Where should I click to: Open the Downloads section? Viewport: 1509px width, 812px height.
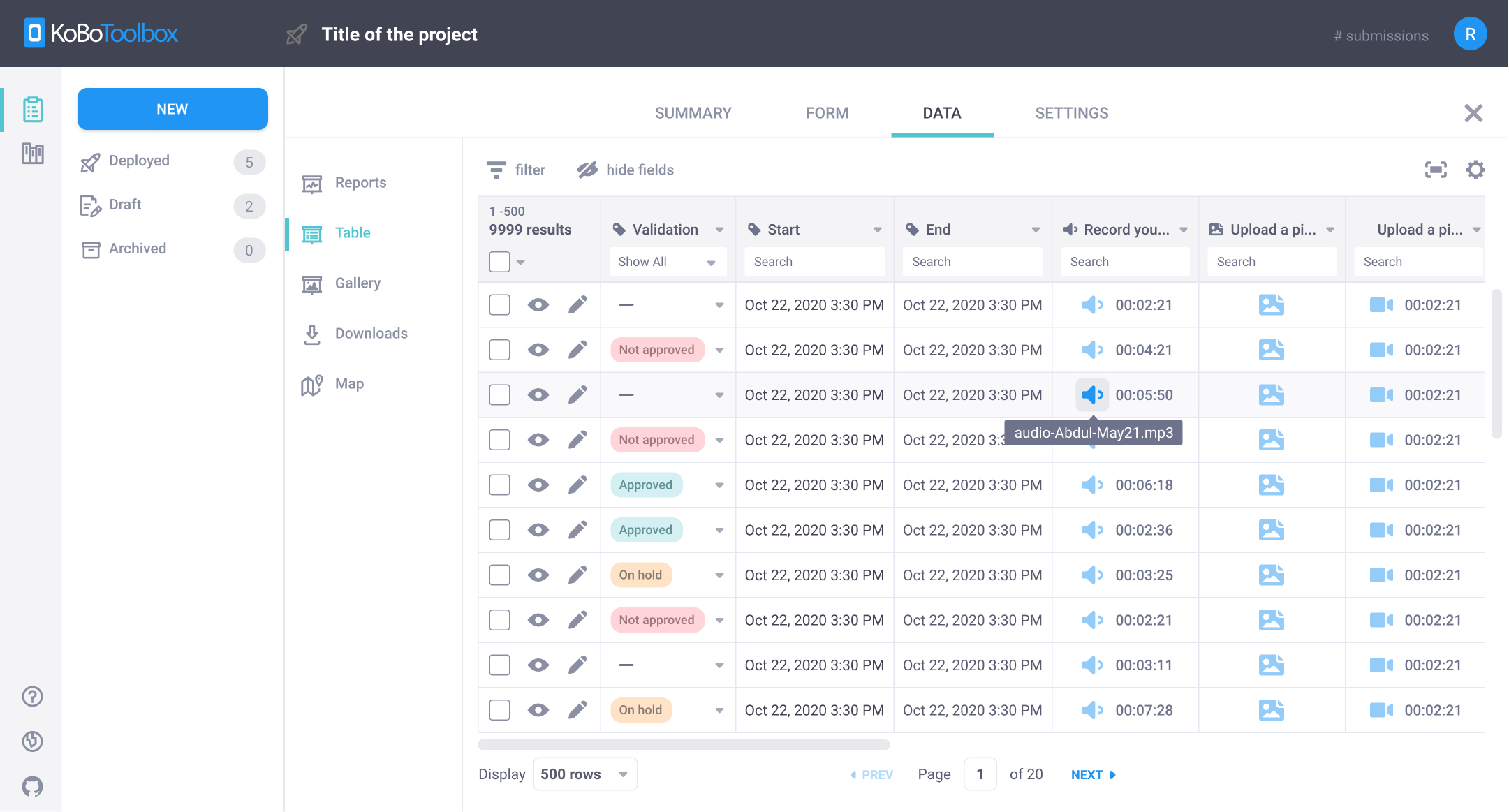[x=371, y=333]
